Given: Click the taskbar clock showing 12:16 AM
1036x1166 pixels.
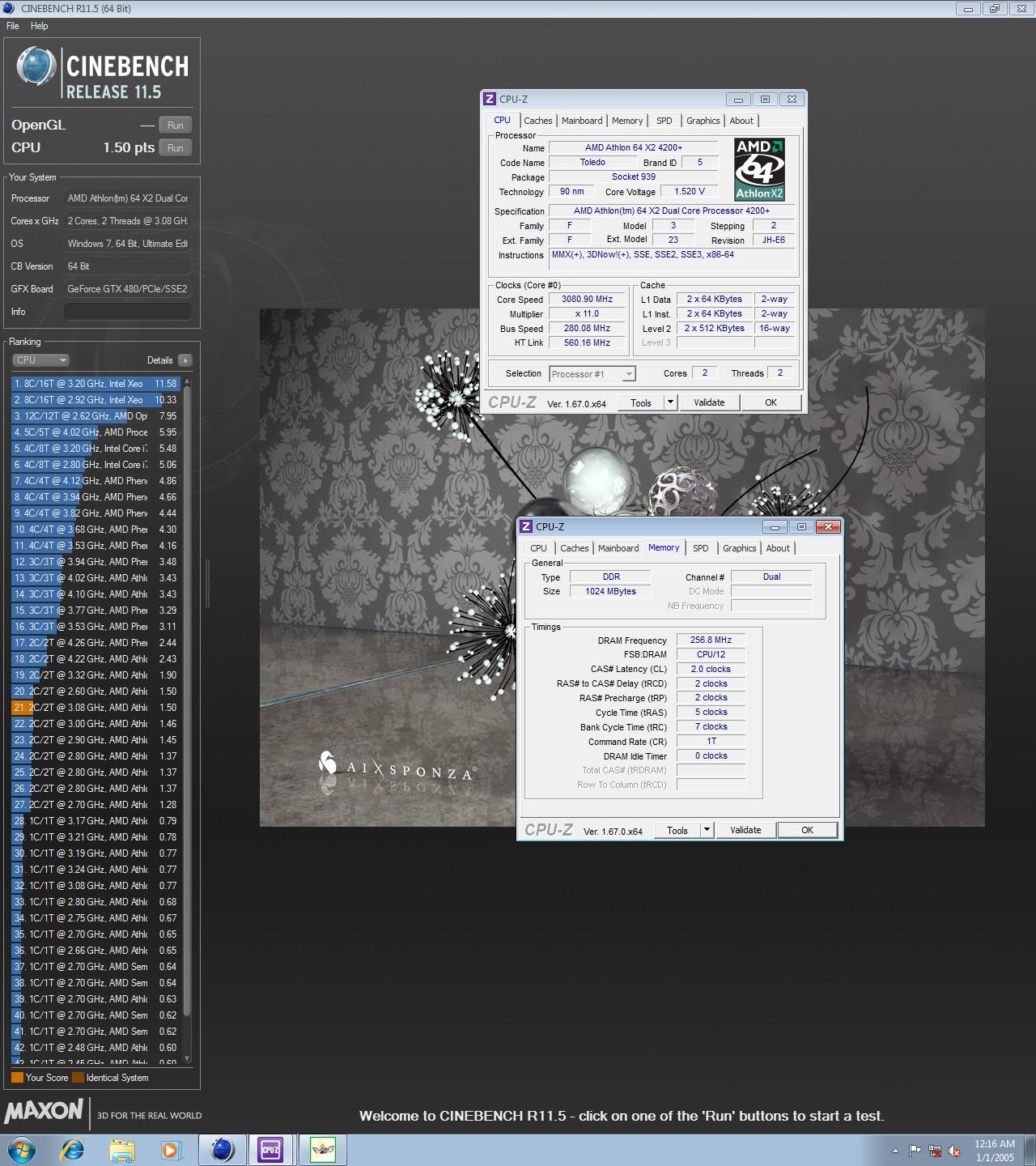Looking at the screenshot, I should coord(995,1151).
